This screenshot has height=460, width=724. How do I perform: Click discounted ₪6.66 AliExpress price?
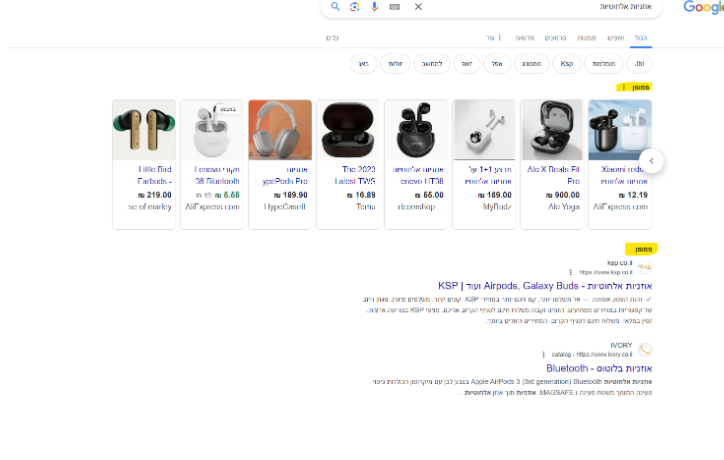tap(227, 195)
